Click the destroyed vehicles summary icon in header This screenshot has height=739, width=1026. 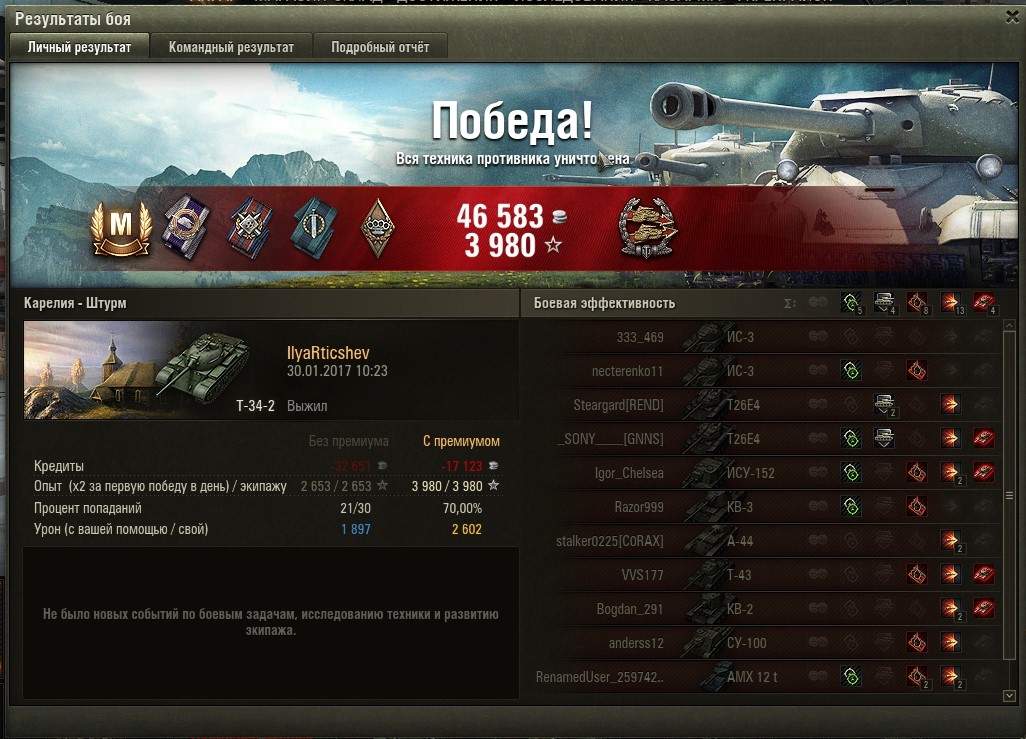[x=983, y=302]
